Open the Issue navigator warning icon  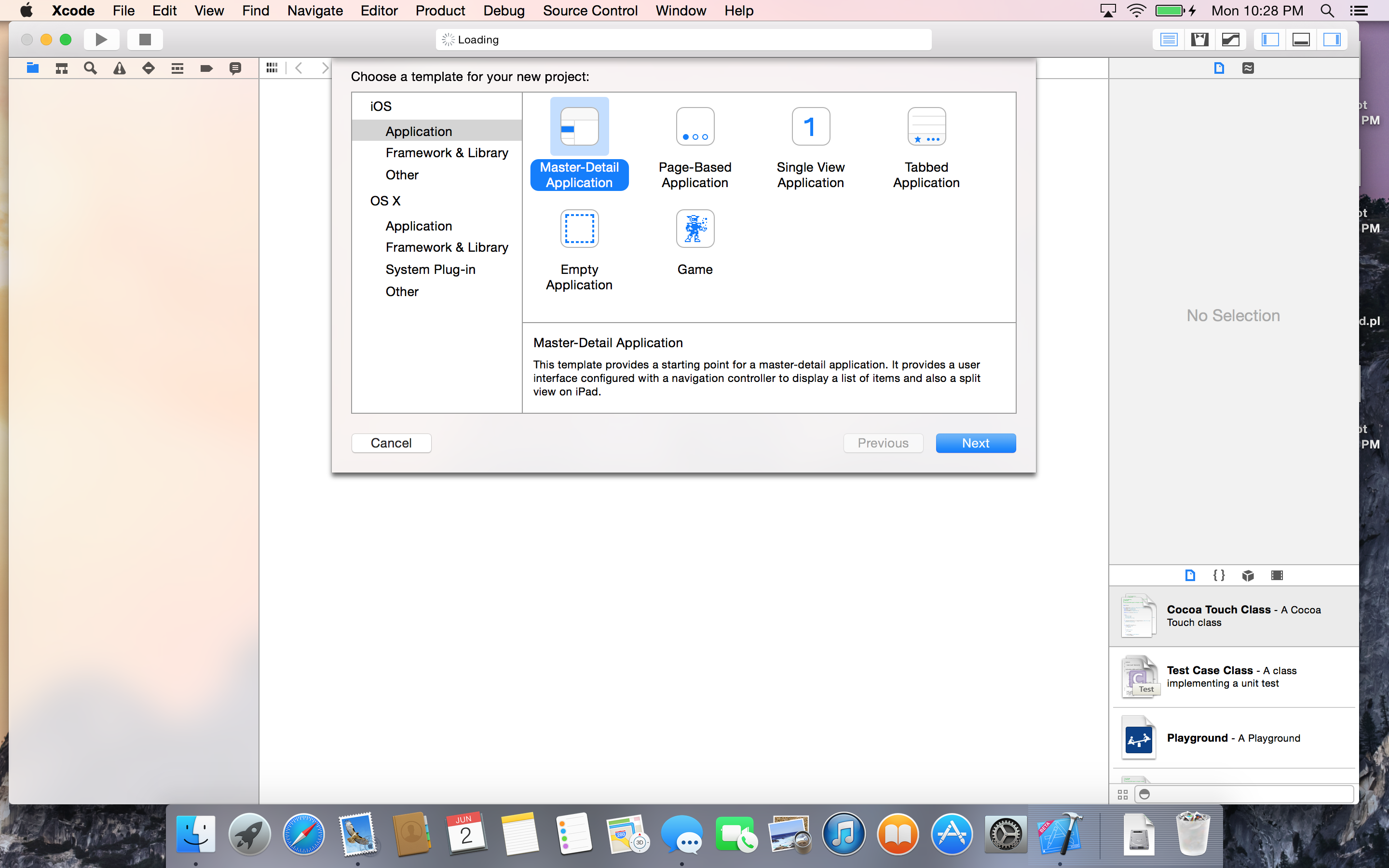click(x=120, y=68)
